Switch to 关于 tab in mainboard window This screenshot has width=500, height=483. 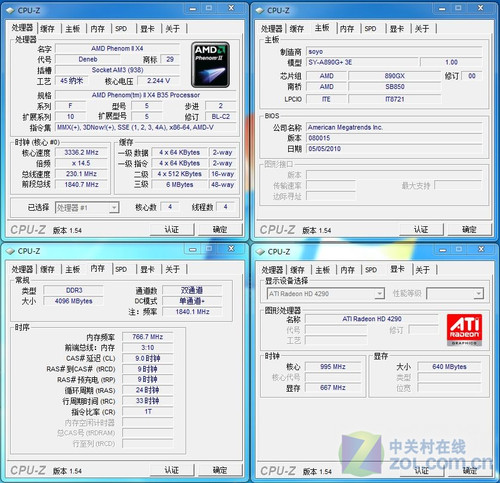[x=422, y=29]
